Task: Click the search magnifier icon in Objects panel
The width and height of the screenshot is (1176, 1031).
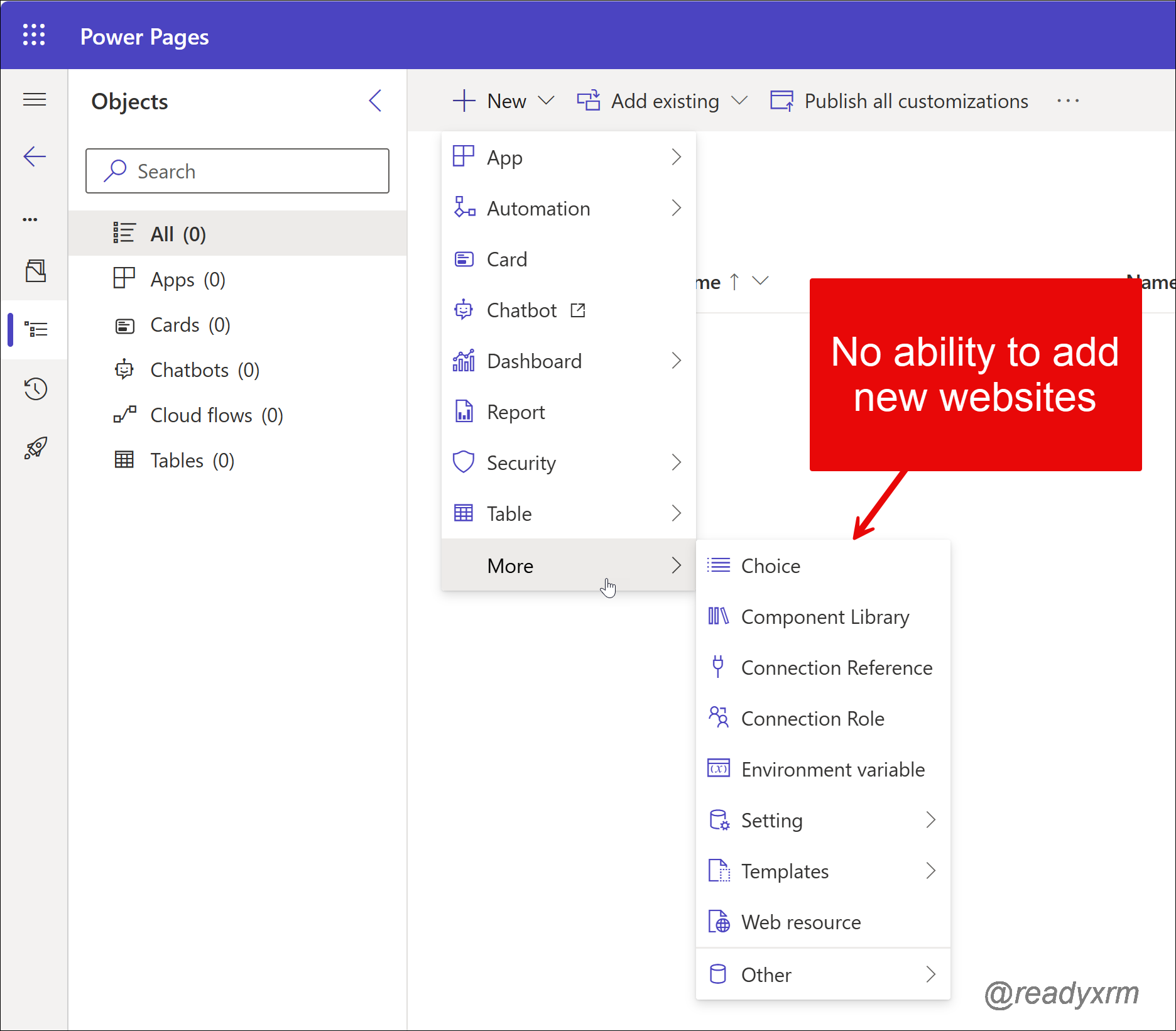Action: point(116,171)
